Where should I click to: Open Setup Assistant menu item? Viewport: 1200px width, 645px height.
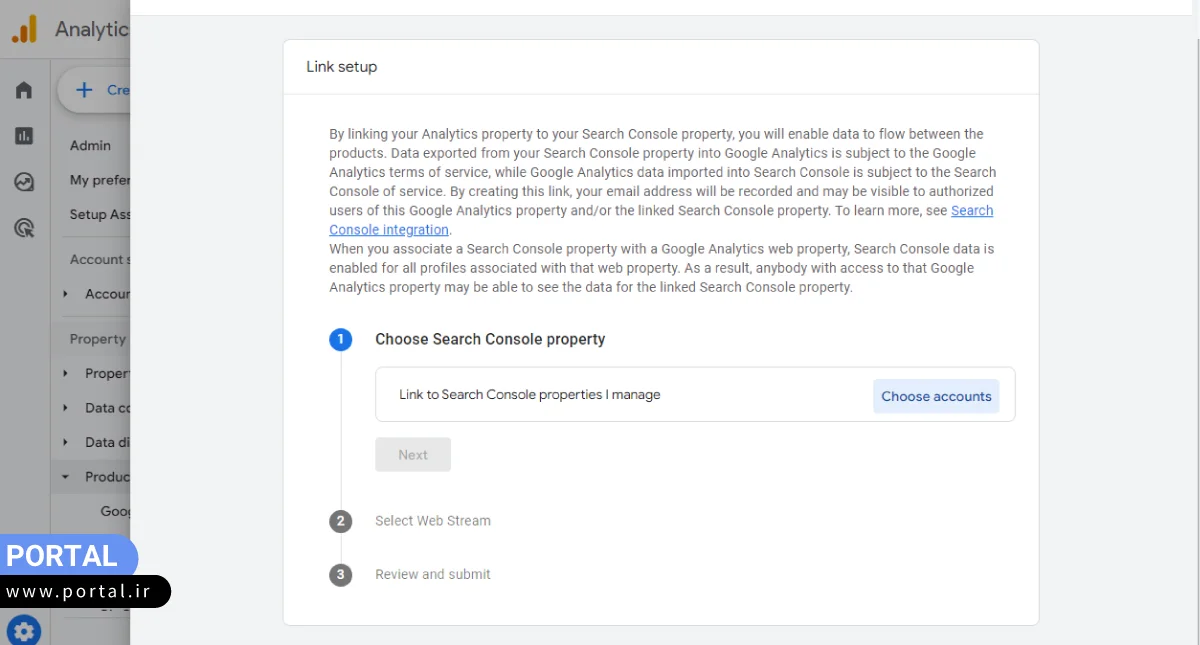(100, 215)
